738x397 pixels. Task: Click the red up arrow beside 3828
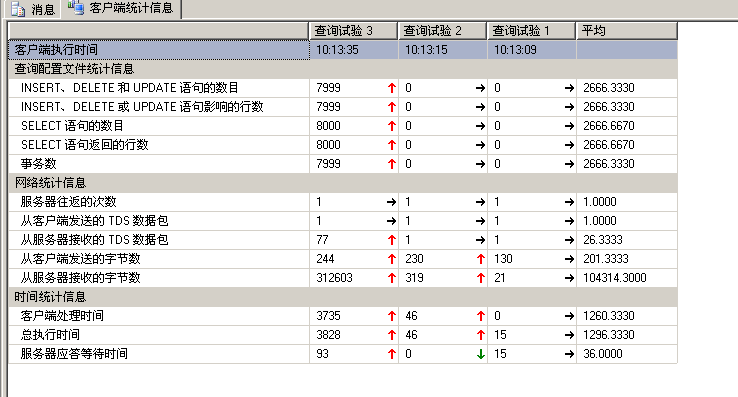pos(392,335)
